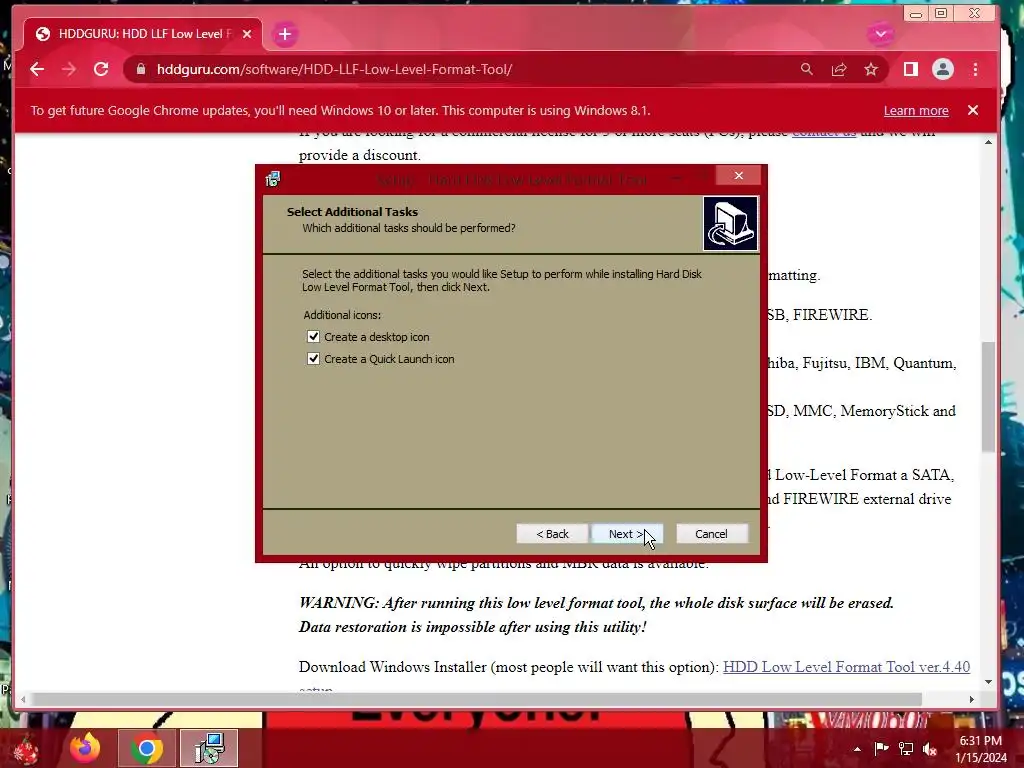Open Firefox from the taskbar
The height and width of the screenshot is (768, 1024).
click(86, 748)
